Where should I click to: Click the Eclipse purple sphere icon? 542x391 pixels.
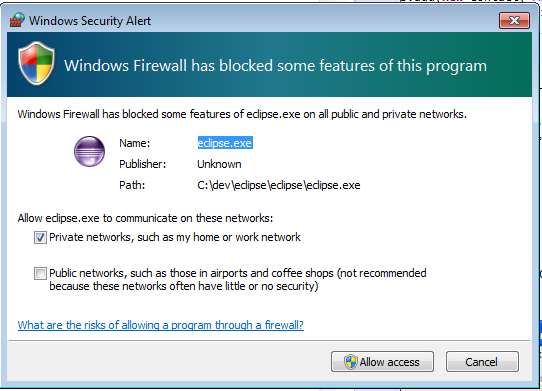click(x=90, y=151)
